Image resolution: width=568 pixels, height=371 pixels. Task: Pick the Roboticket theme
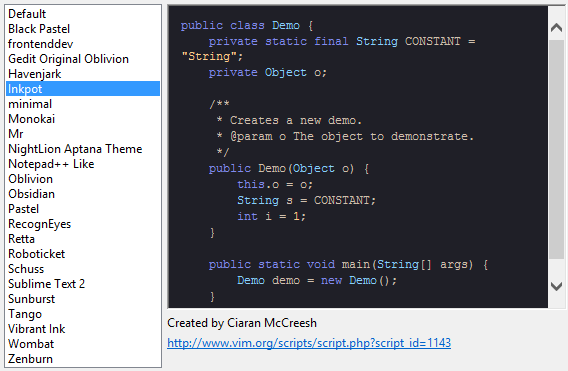pos(83,254)
